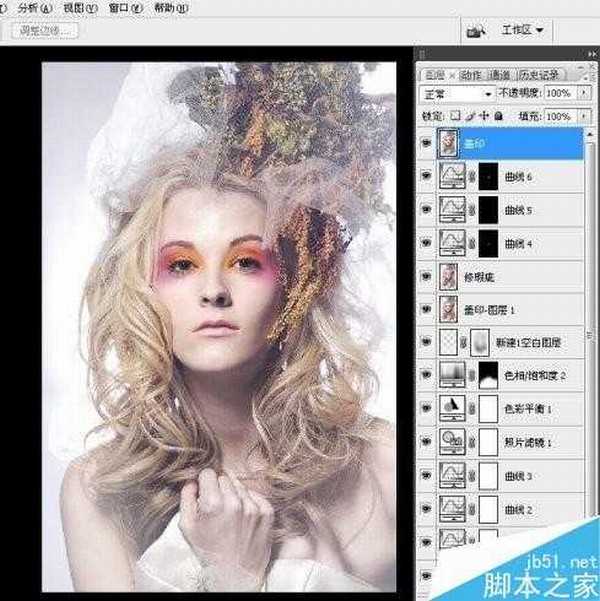Click layer mask of 曲线 5

click(484, 212)
